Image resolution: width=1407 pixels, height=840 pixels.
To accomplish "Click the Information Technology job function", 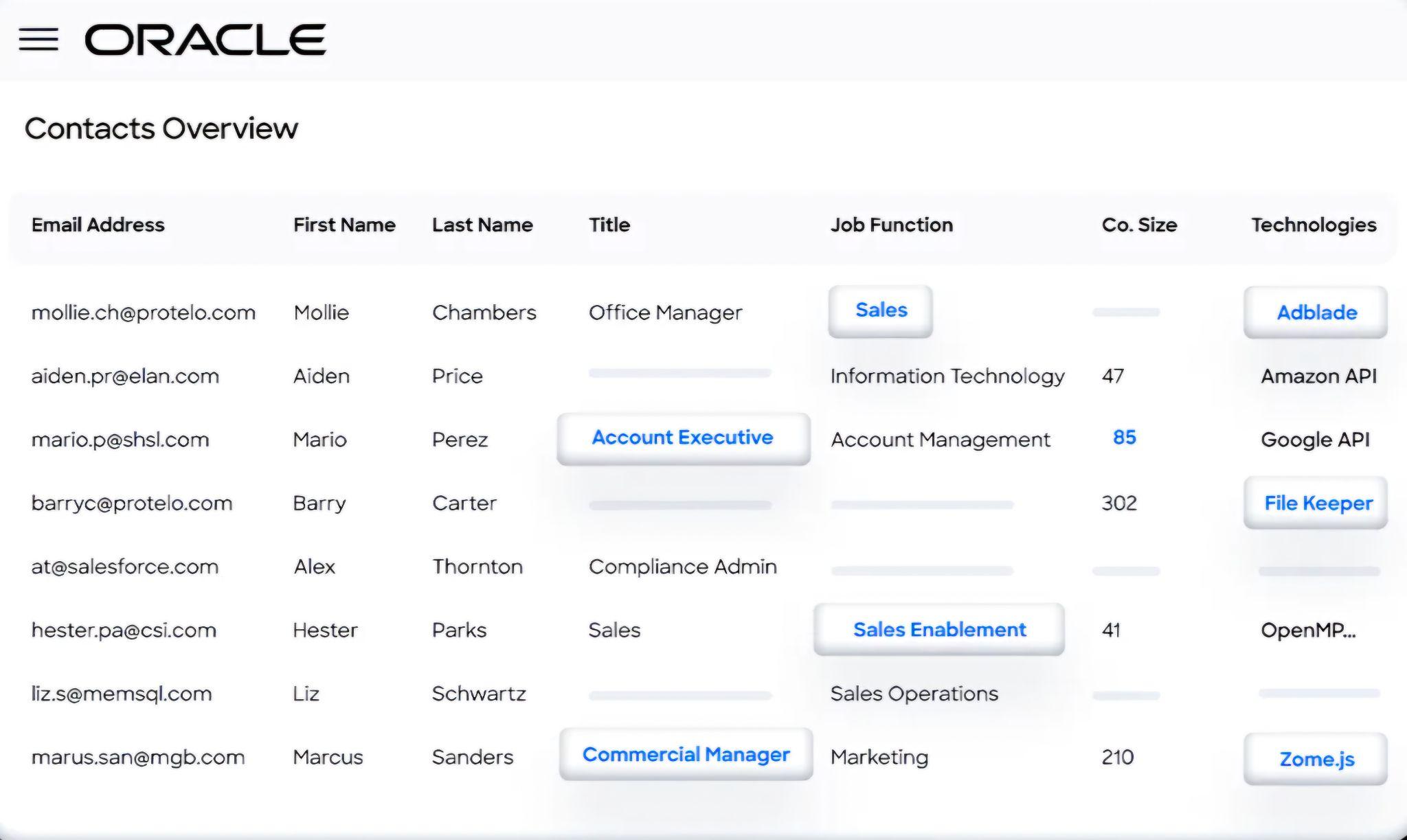I will [x=947, y=376].
